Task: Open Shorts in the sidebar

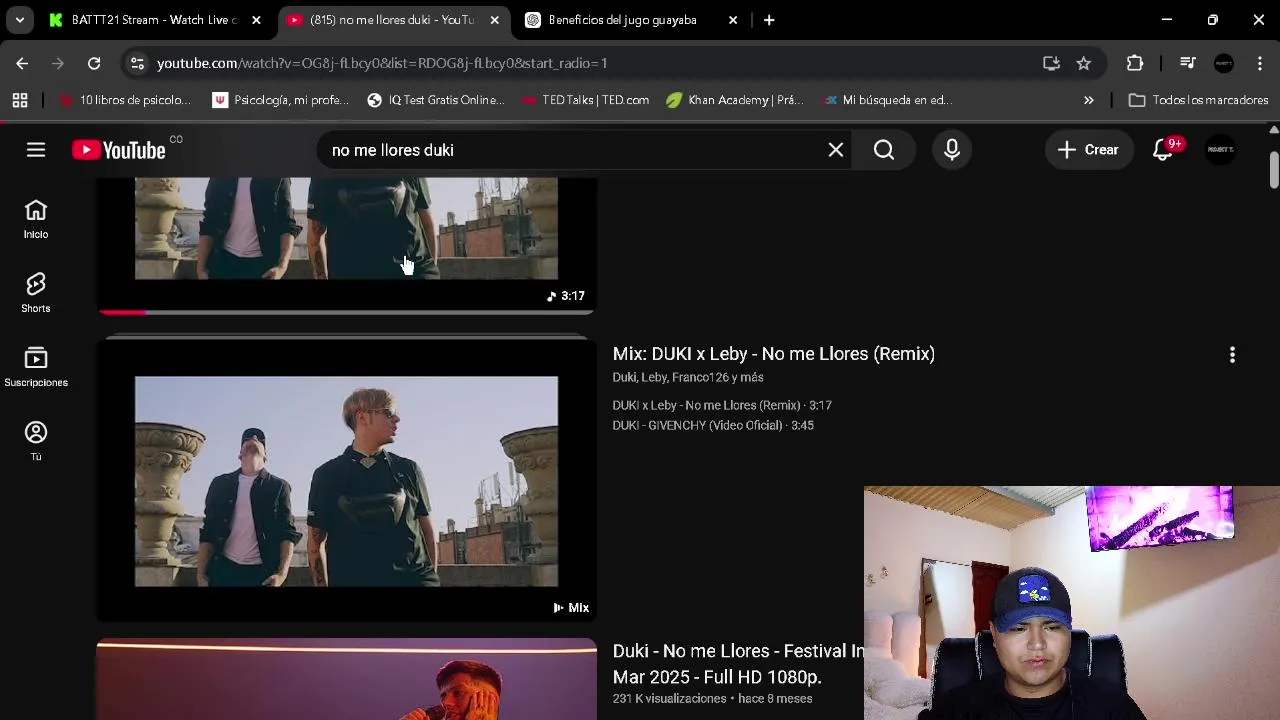Action: pos(36,293)
